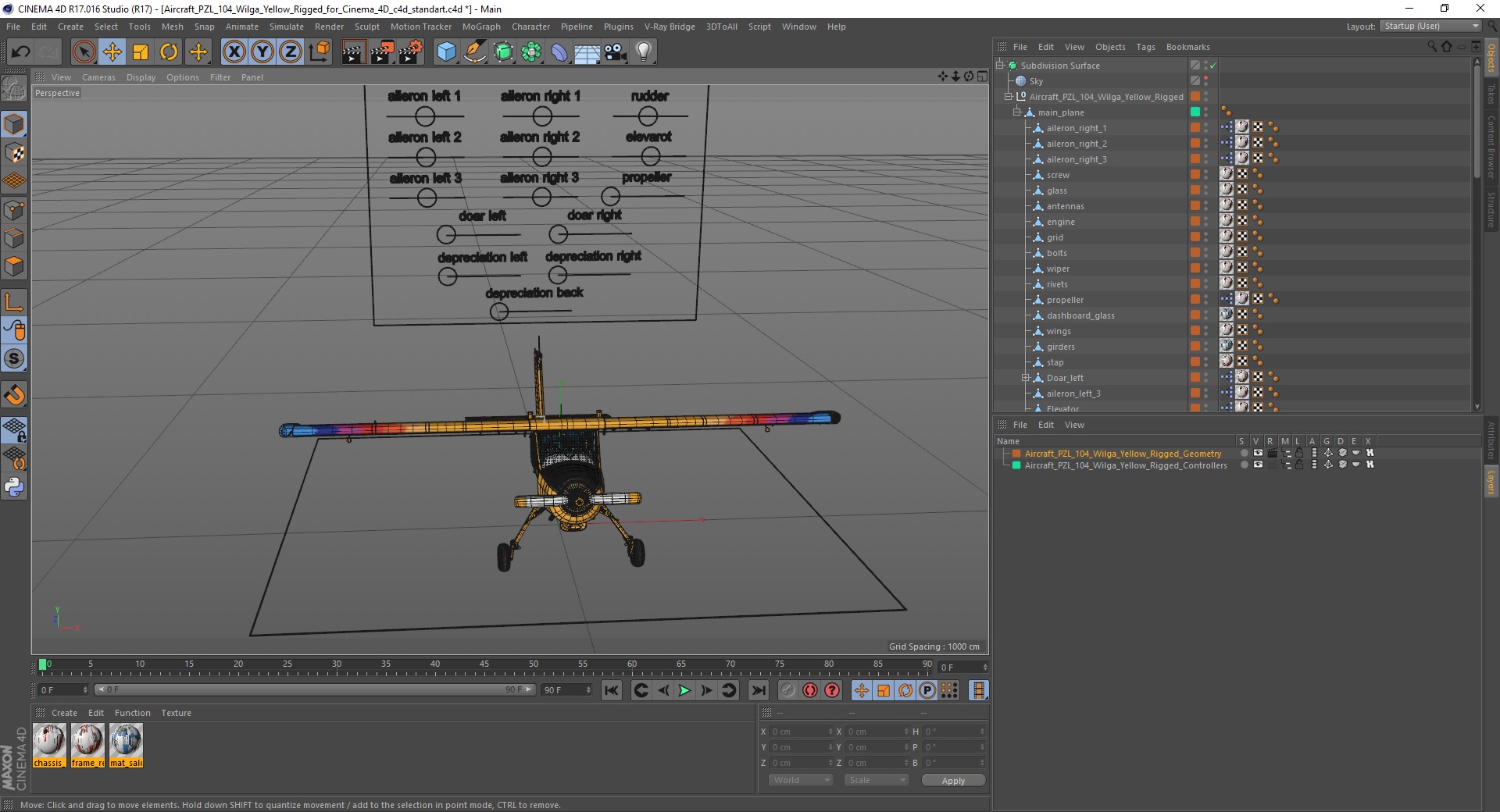The height and width of the screenshot is (812, 1500).
Task: Open the Array modeling objects icon
Action: coord(531,52)
